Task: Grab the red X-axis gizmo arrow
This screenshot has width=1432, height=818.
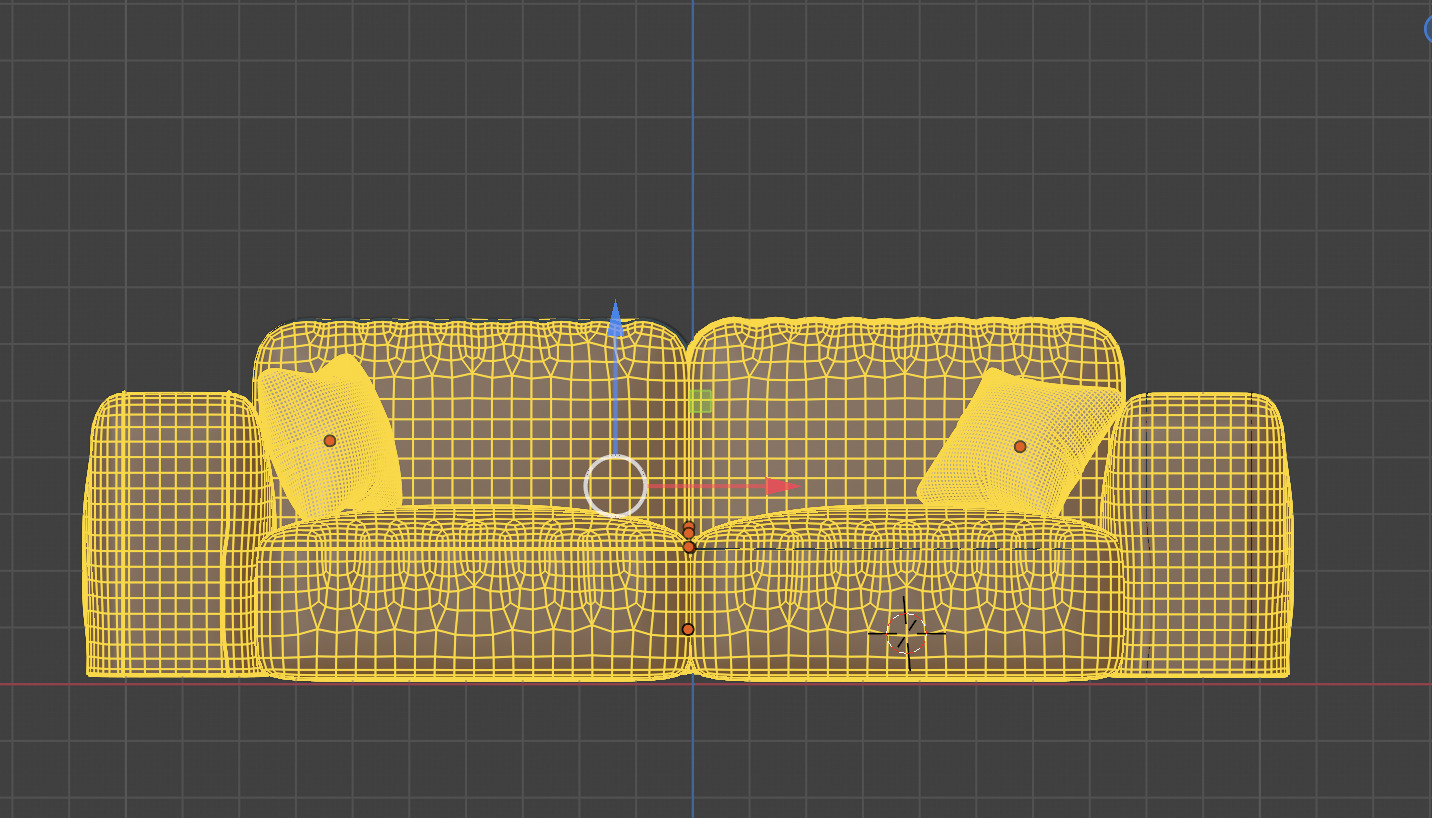Action: pyautogui.click(x=781, y=486)
